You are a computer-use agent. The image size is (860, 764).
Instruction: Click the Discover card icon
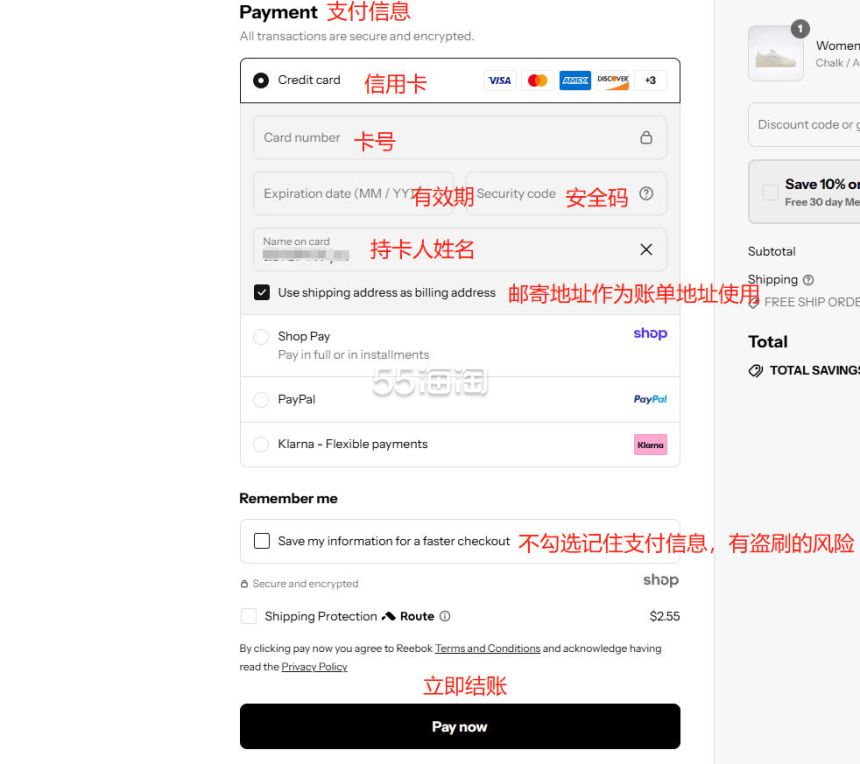pyautogui.click(x=613, y=81)
